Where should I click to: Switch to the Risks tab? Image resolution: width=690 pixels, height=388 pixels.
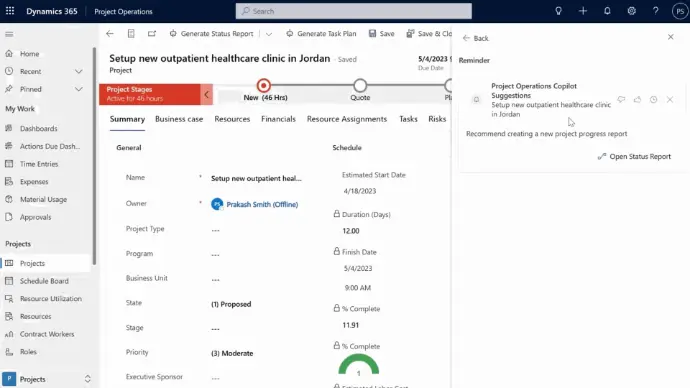(437, 119)
